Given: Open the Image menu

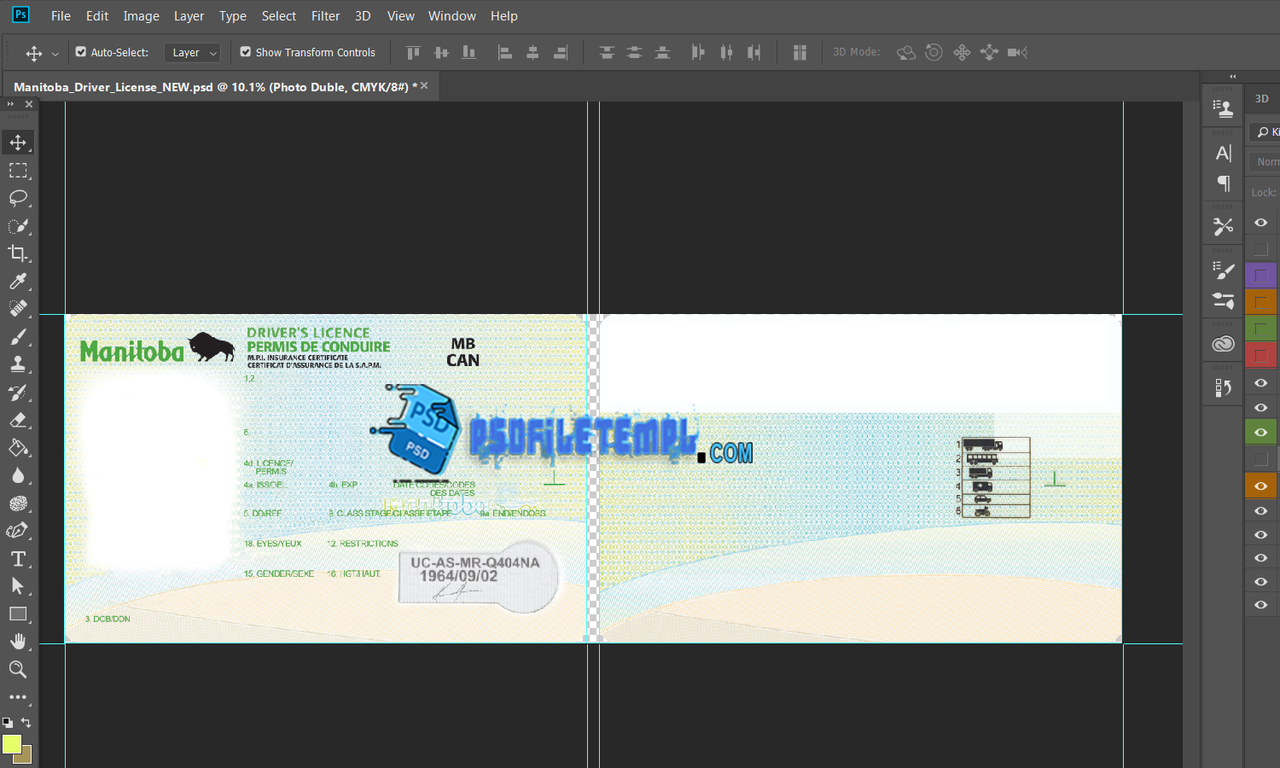Looking at the screenshot, I should 141,16.
